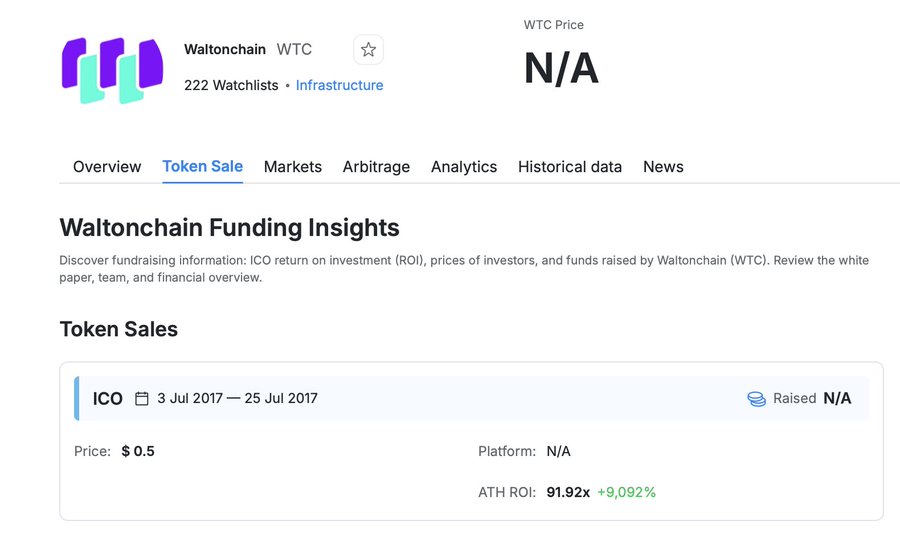Click the 'Token Sales' section heading
This screenshot has height=537, width=900.
pyautogui.click(x=119, y=329)
